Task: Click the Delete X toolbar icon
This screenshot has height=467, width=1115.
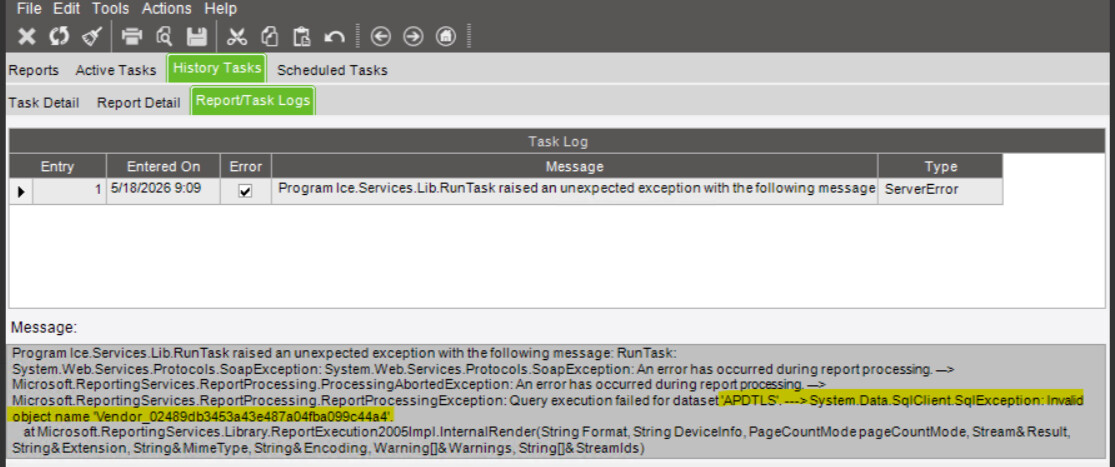Action: pos(26,36)
